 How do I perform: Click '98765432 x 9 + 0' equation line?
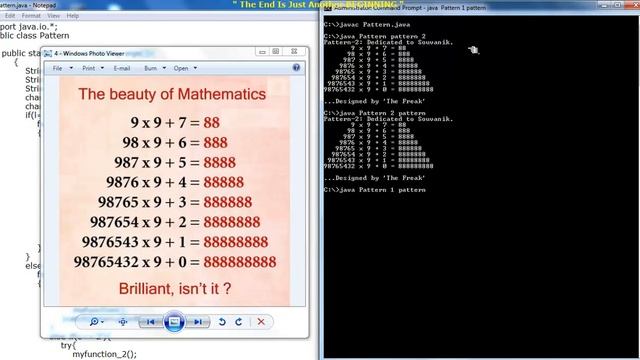point(175,262)
